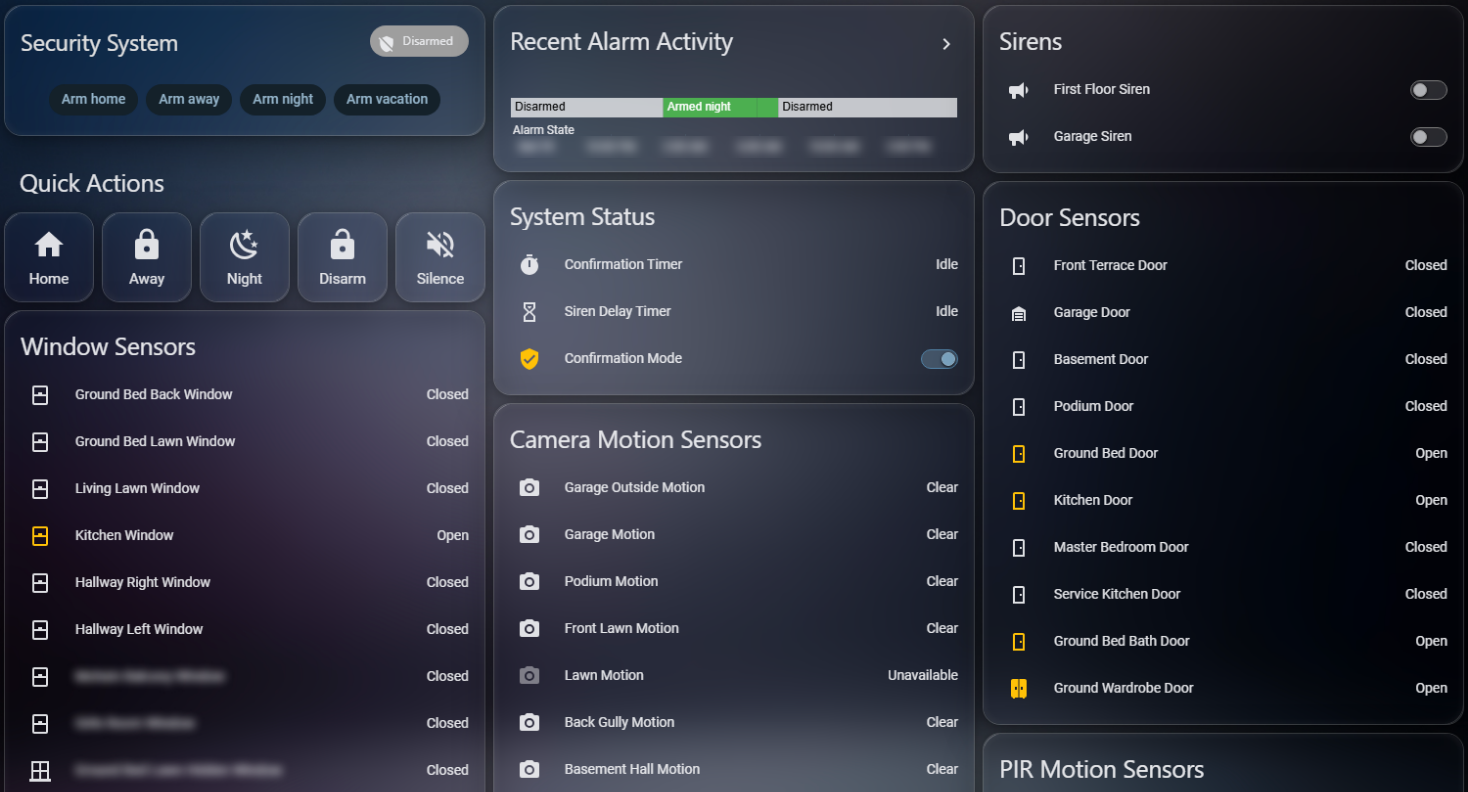Click the Confirmation Mode shield icon
Image resolution: width=1468 pixels, height=792 pixels.
530,359
